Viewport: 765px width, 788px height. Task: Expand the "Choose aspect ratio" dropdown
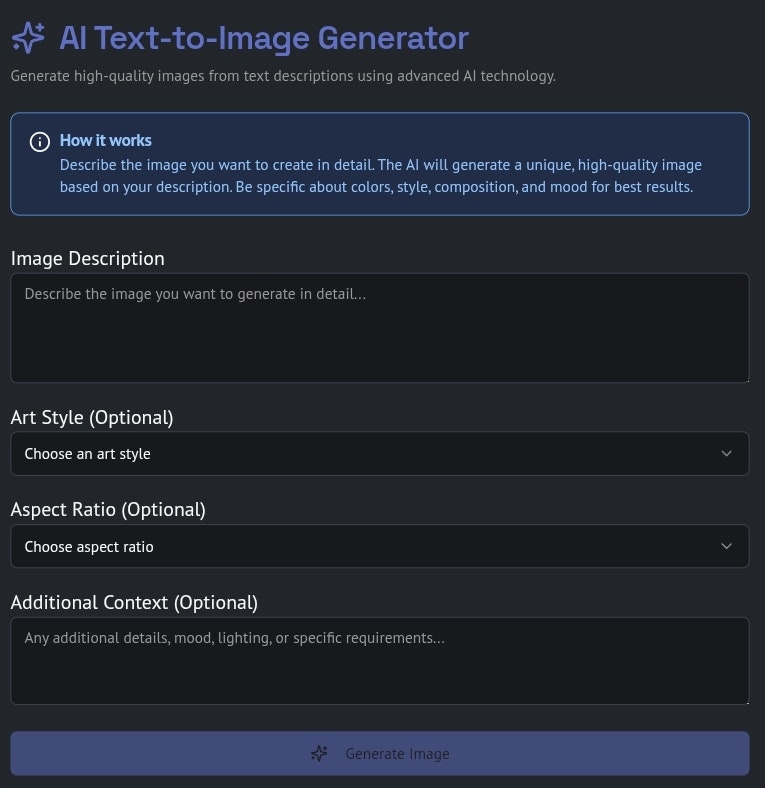(x=379, y=547)
